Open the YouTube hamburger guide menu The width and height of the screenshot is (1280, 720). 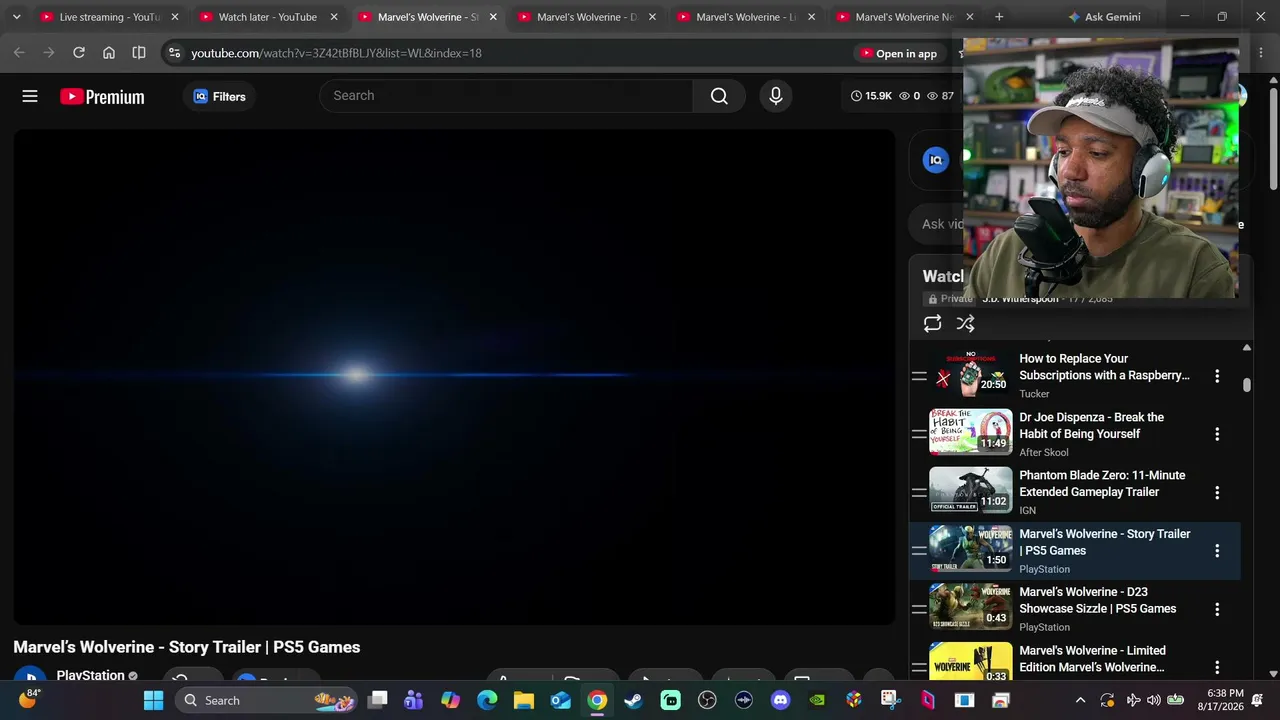30,96
